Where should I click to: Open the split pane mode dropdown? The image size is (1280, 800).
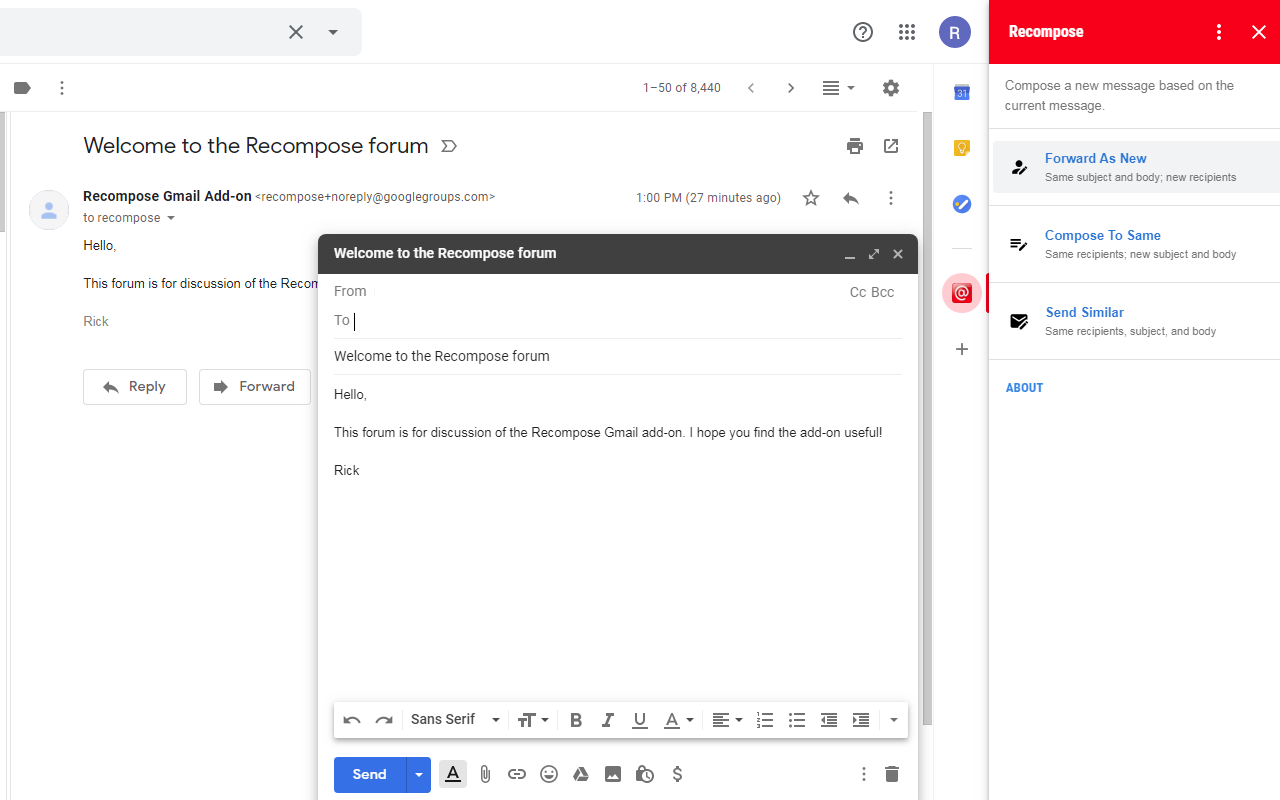pyautogui.click(x=839, y=88)
